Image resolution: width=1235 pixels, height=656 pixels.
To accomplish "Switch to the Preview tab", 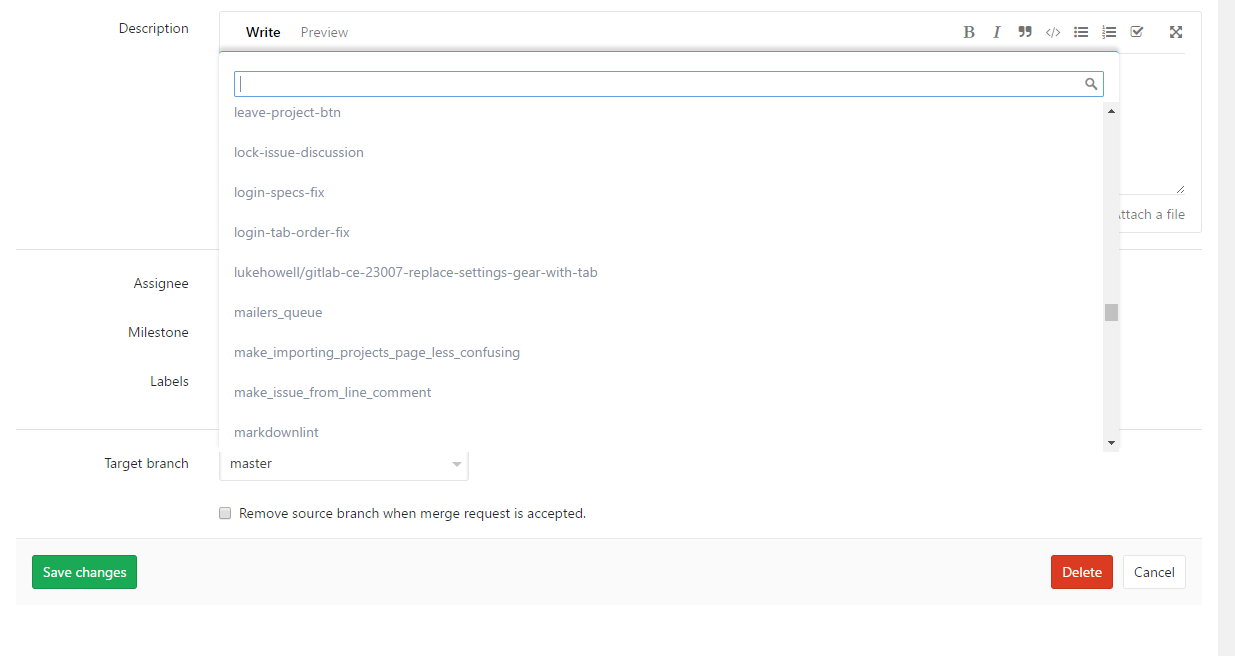I will click(324, 32).
